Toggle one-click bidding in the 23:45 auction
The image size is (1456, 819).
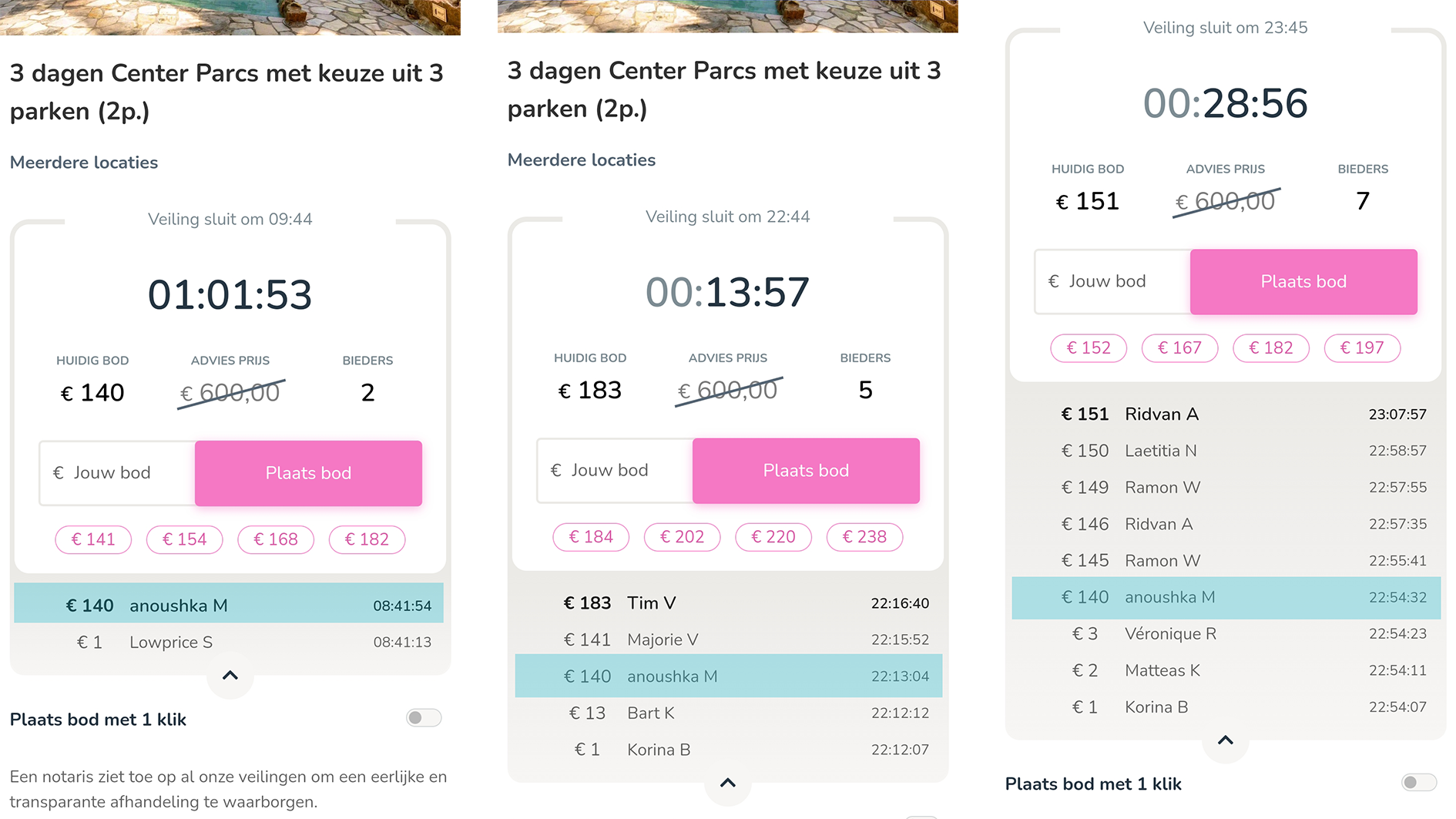click(x=1418, y=783)
